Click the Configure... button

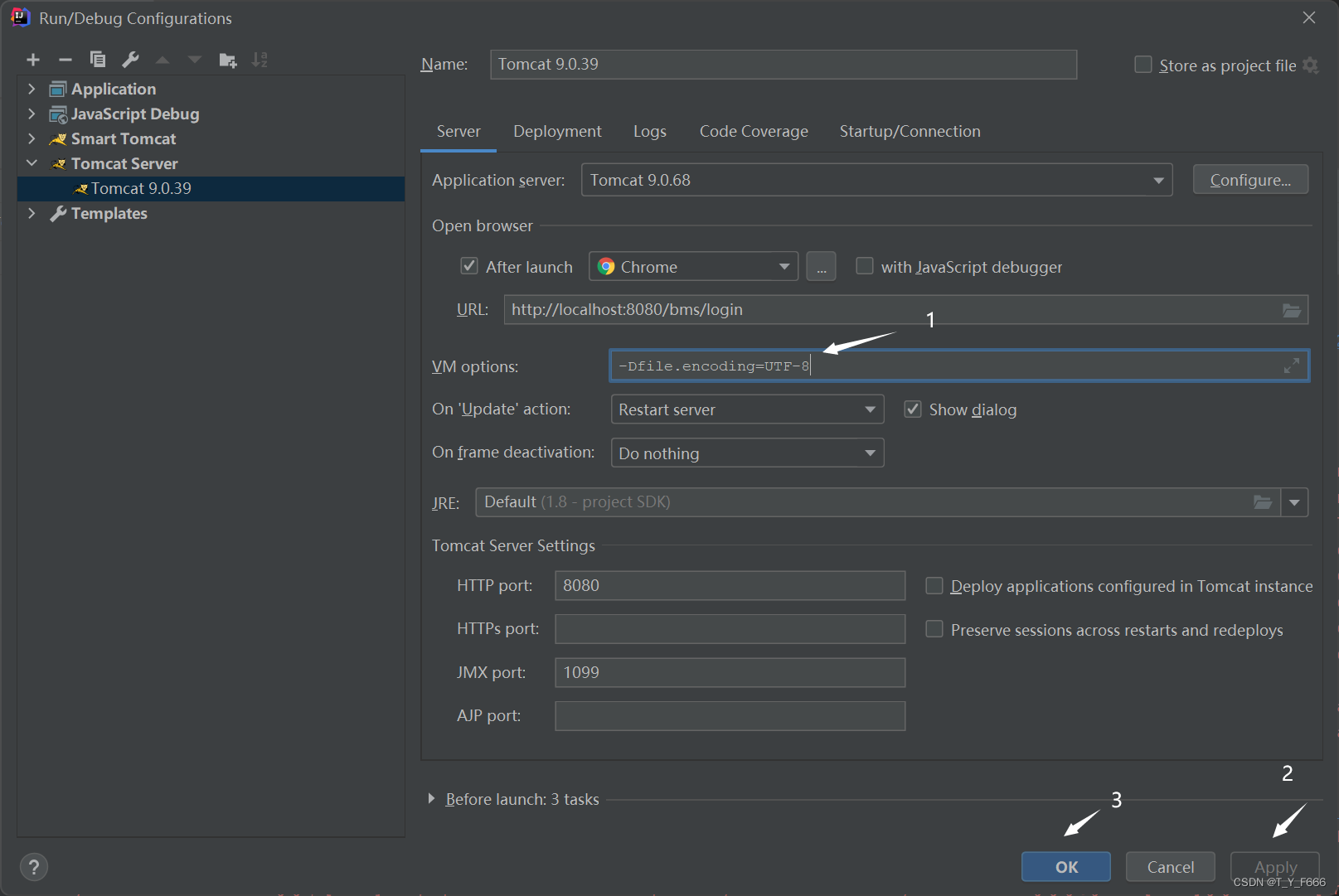tap(1250, 180)
